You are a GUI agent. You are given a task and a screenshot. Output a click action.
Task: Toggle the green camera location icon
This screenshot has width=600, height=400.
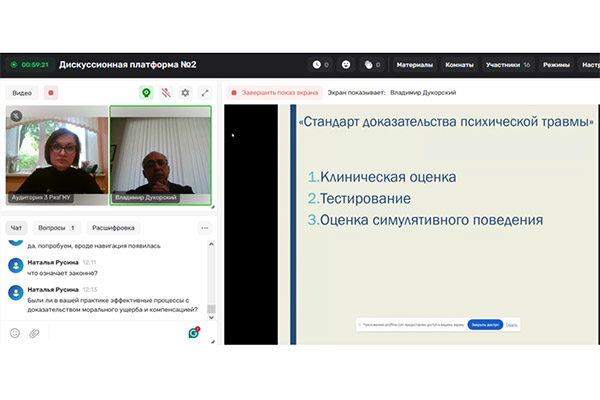(146, 92)
